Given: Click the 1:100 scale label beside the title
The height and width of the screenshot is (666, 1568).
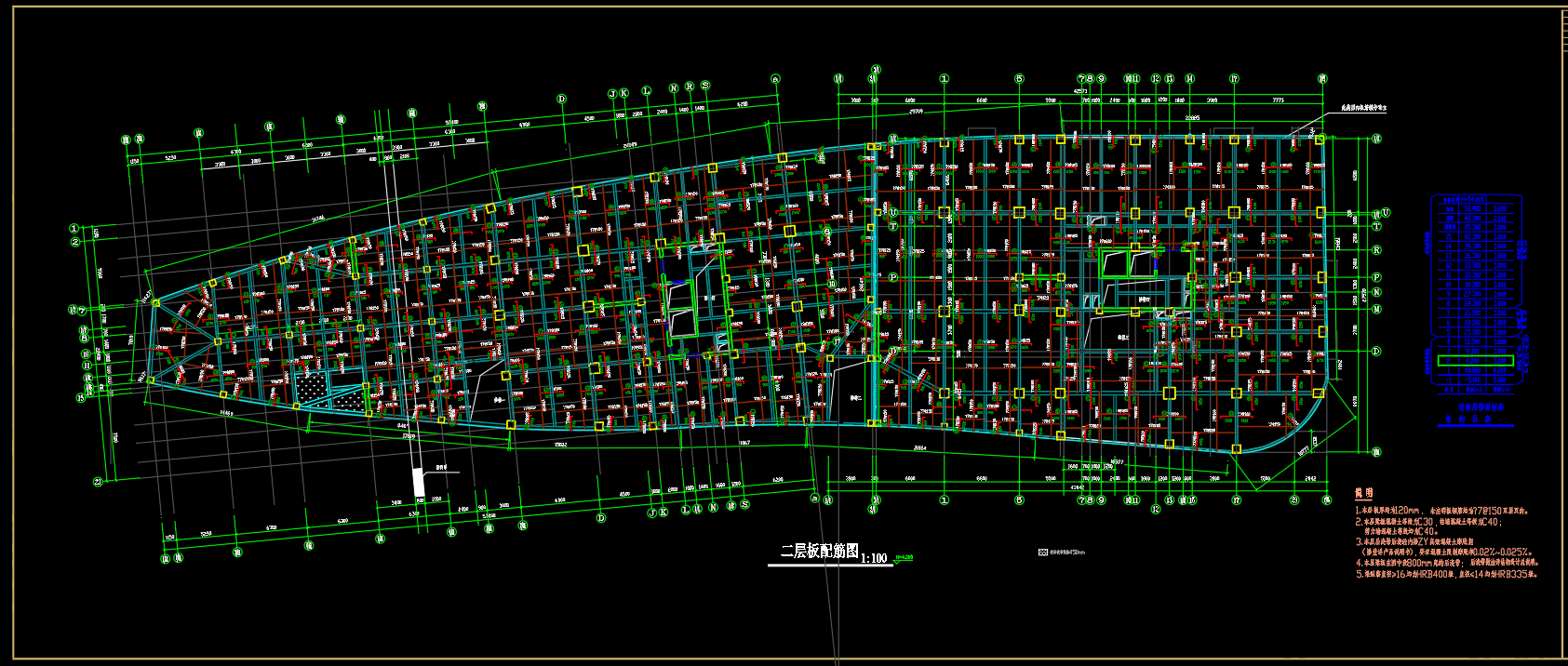Looking at the screenshot, I should pyautogui.click(x=874, y=558).
